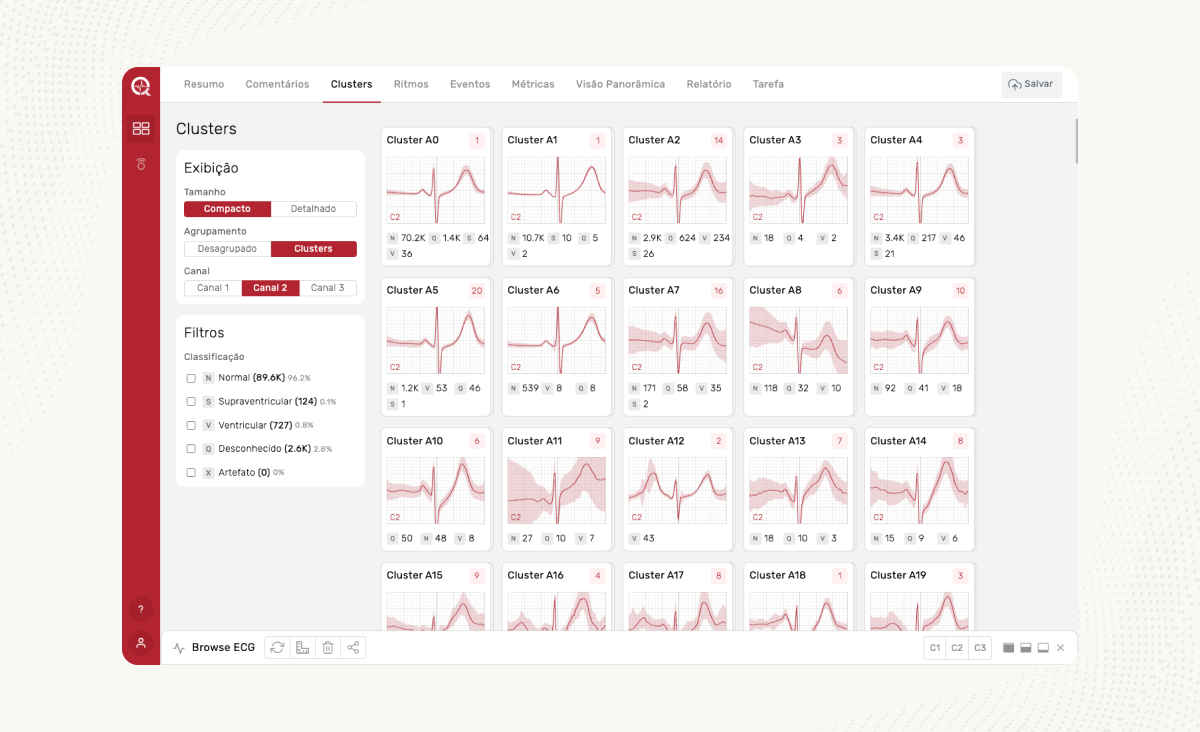Set grouping to Desagrupado

pos(227,249)
